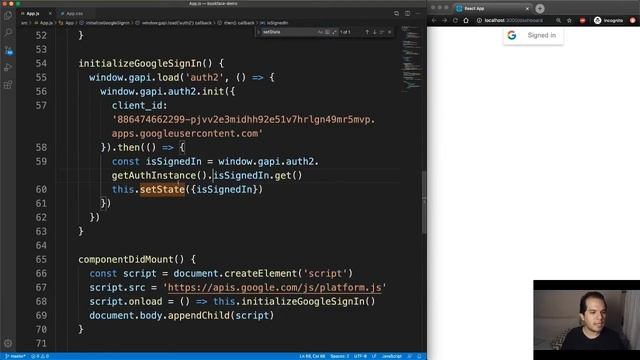Close the App.js editor tab
The height and width of the screenshot is (360, 640).
click(x=50, y=13)
